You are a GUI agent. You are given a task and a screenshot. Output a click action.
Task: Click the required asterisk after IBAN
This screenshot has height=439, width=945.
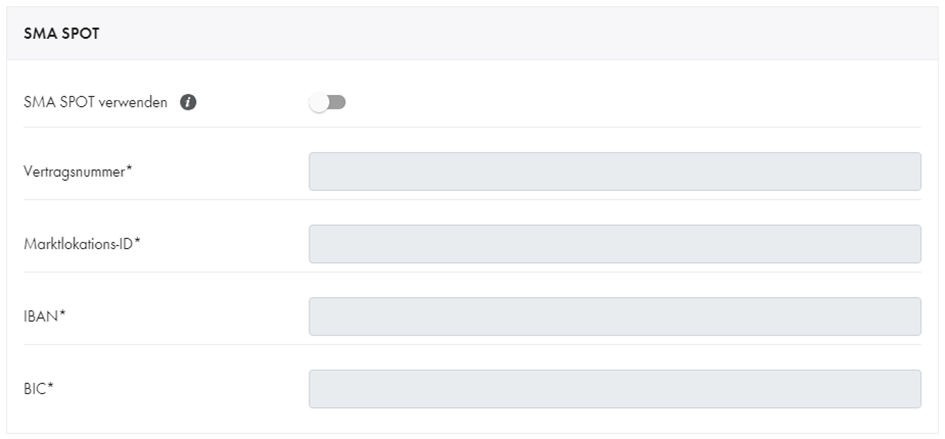[61, 314]
